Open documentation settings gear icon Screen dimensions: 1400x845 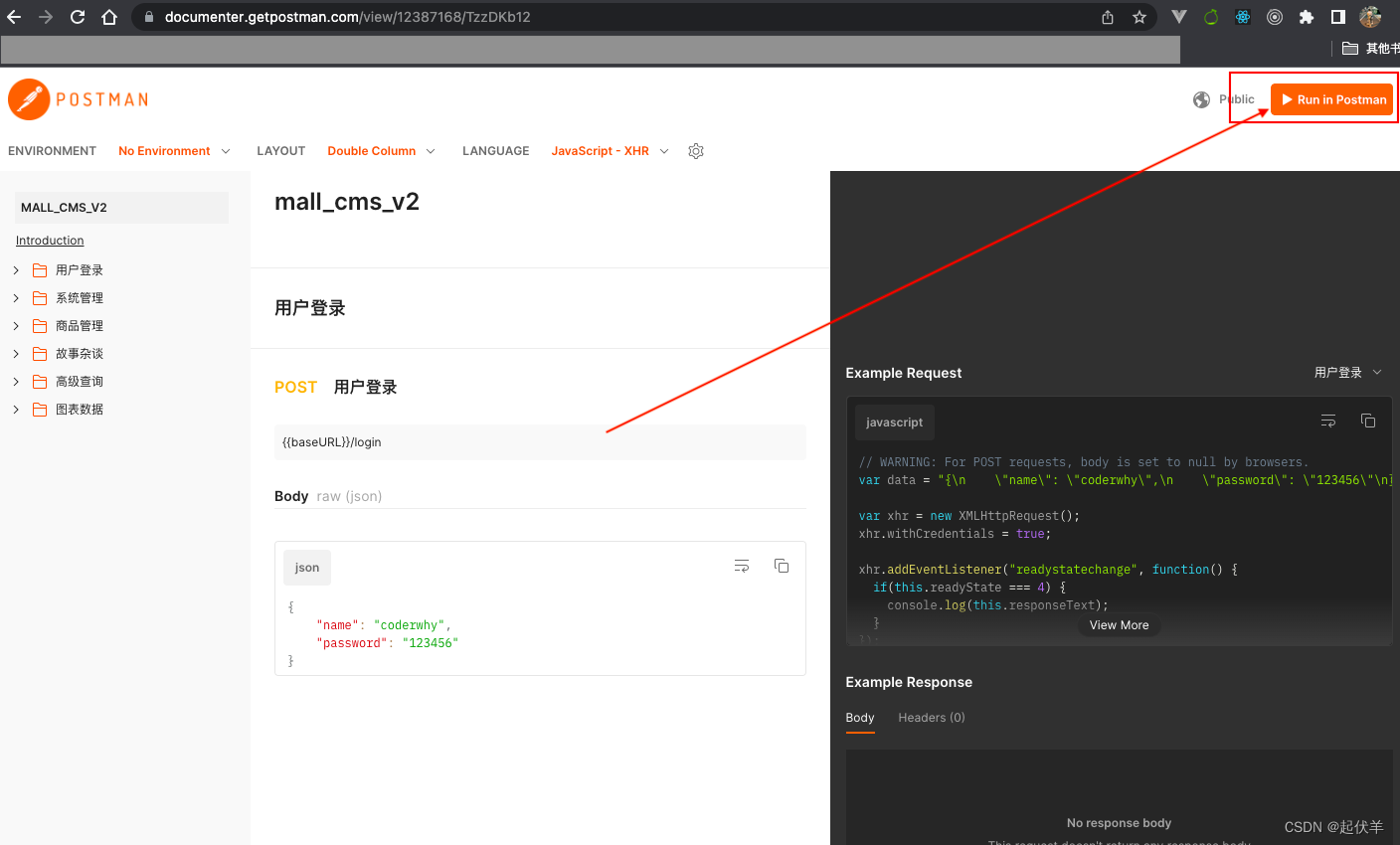(696, 151)
